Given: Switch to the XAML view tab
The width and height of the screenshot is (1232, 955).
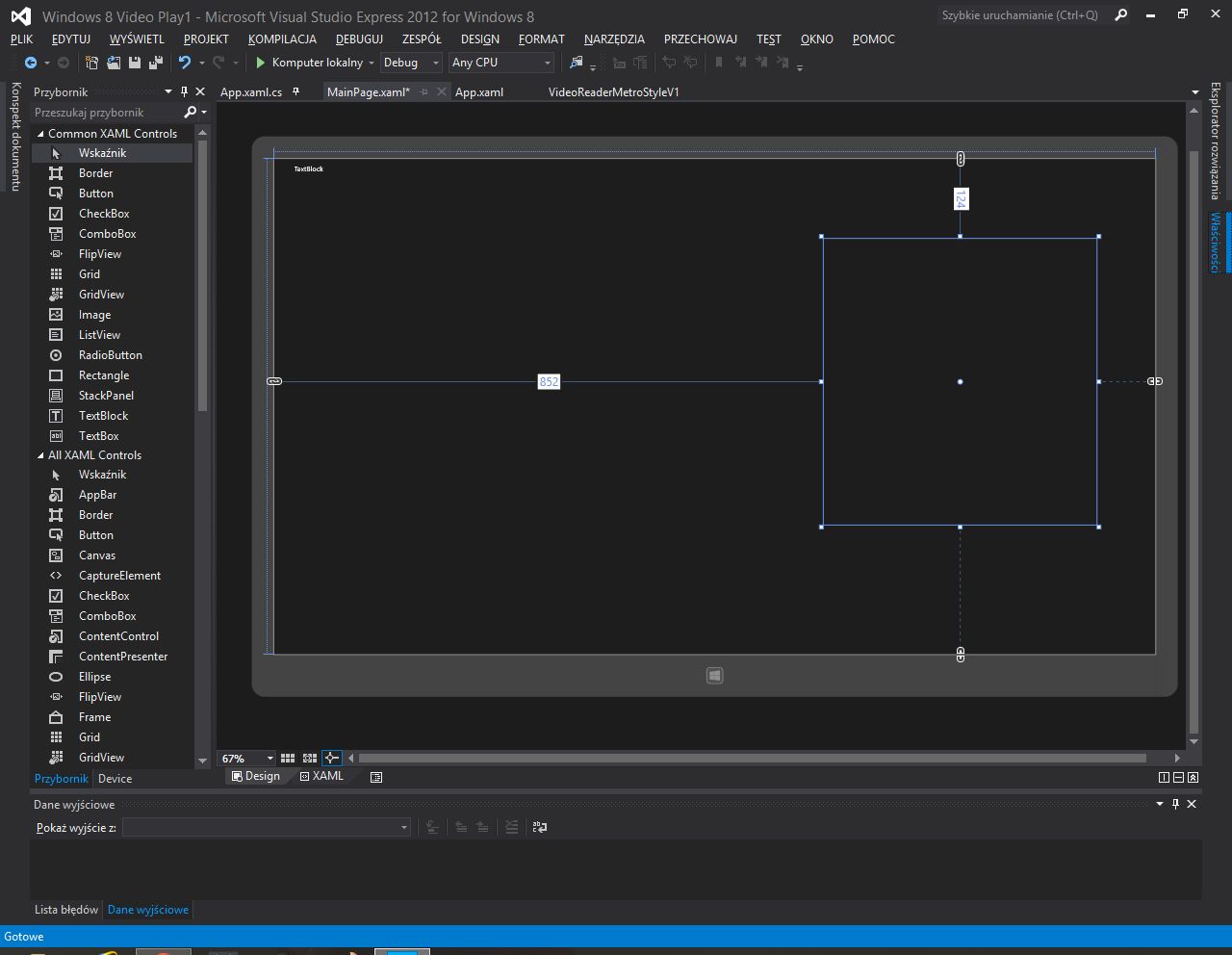Looking at the screenshot, I should [321, 776].
